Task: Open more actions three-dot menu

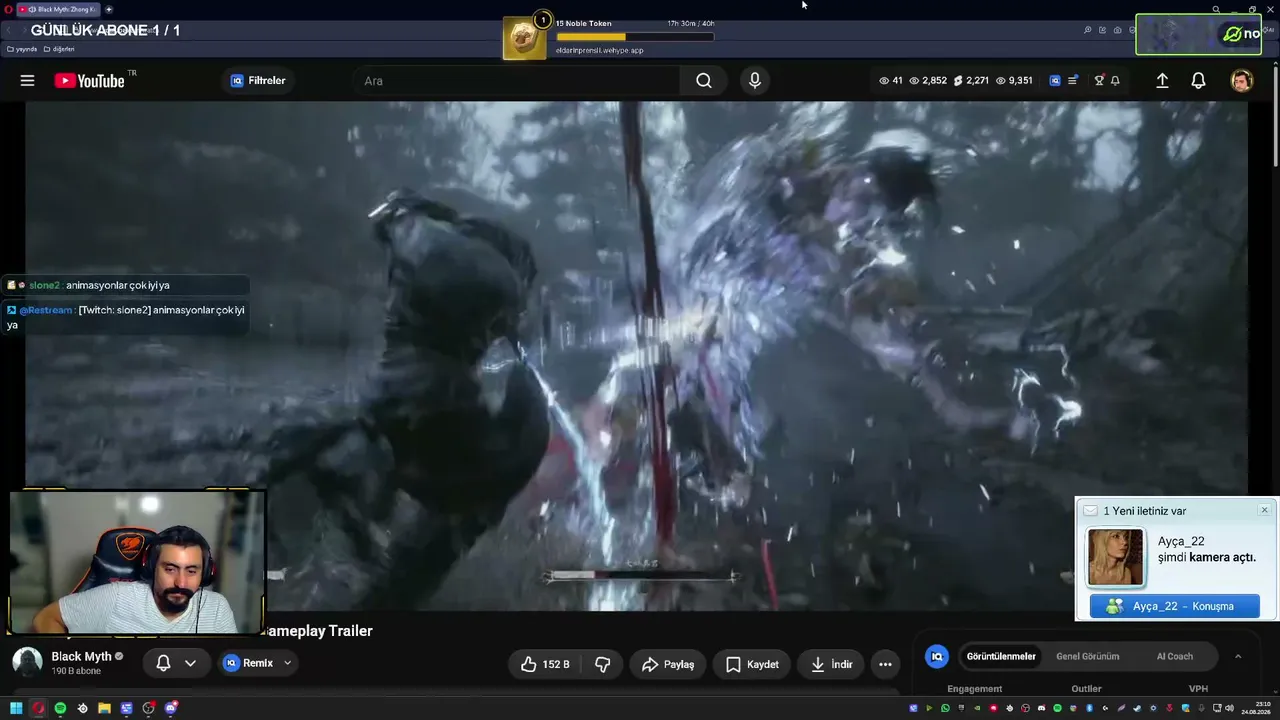Action: [x=885, y=664]
